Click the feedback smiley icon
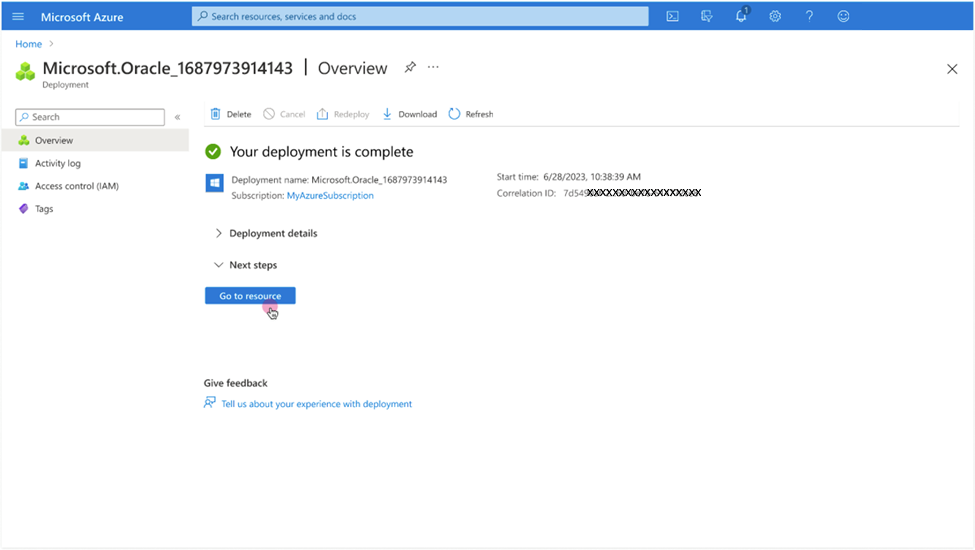This screenshot has width=975, height=550. 843,17
